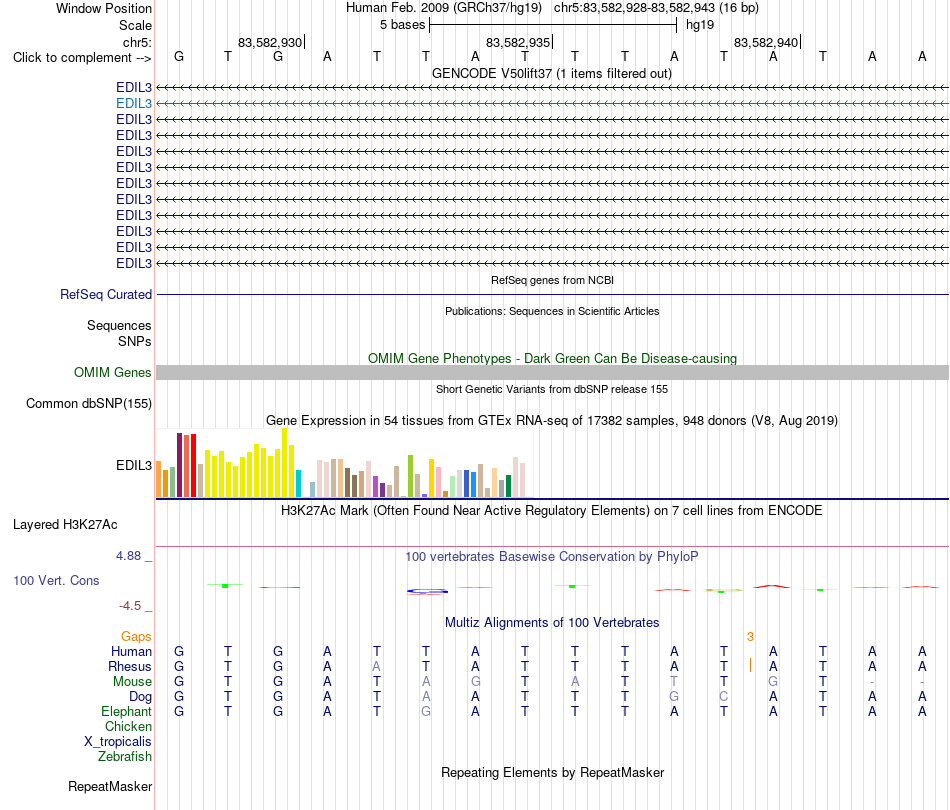Click the Rhesus alignment row label
This screenshot has height=810, width=950.
coord(130,666)
